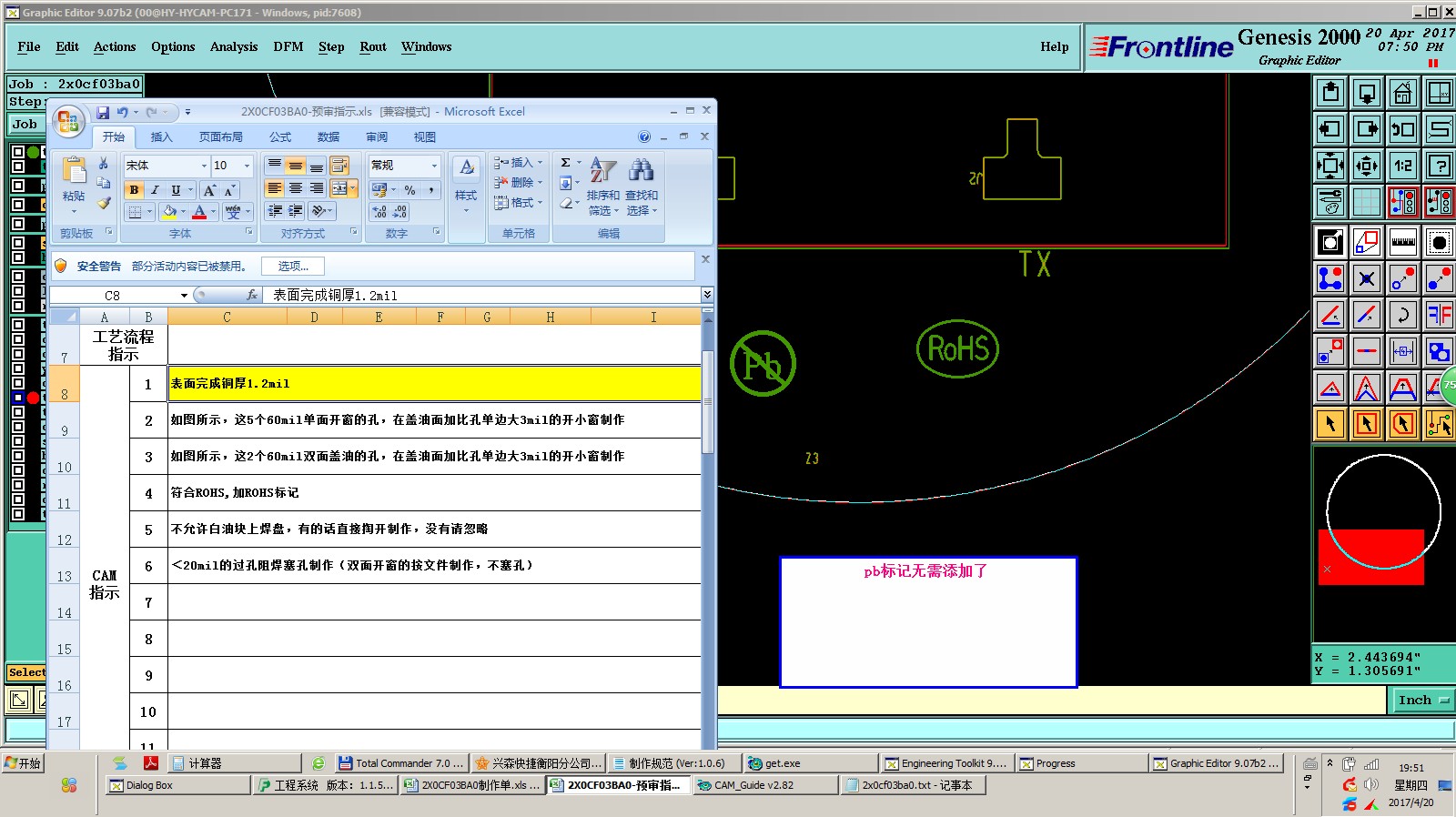Open the 格式 cells dropdown in ribbon
This screenshot has height=817, width=1456.
click(518, 203)
